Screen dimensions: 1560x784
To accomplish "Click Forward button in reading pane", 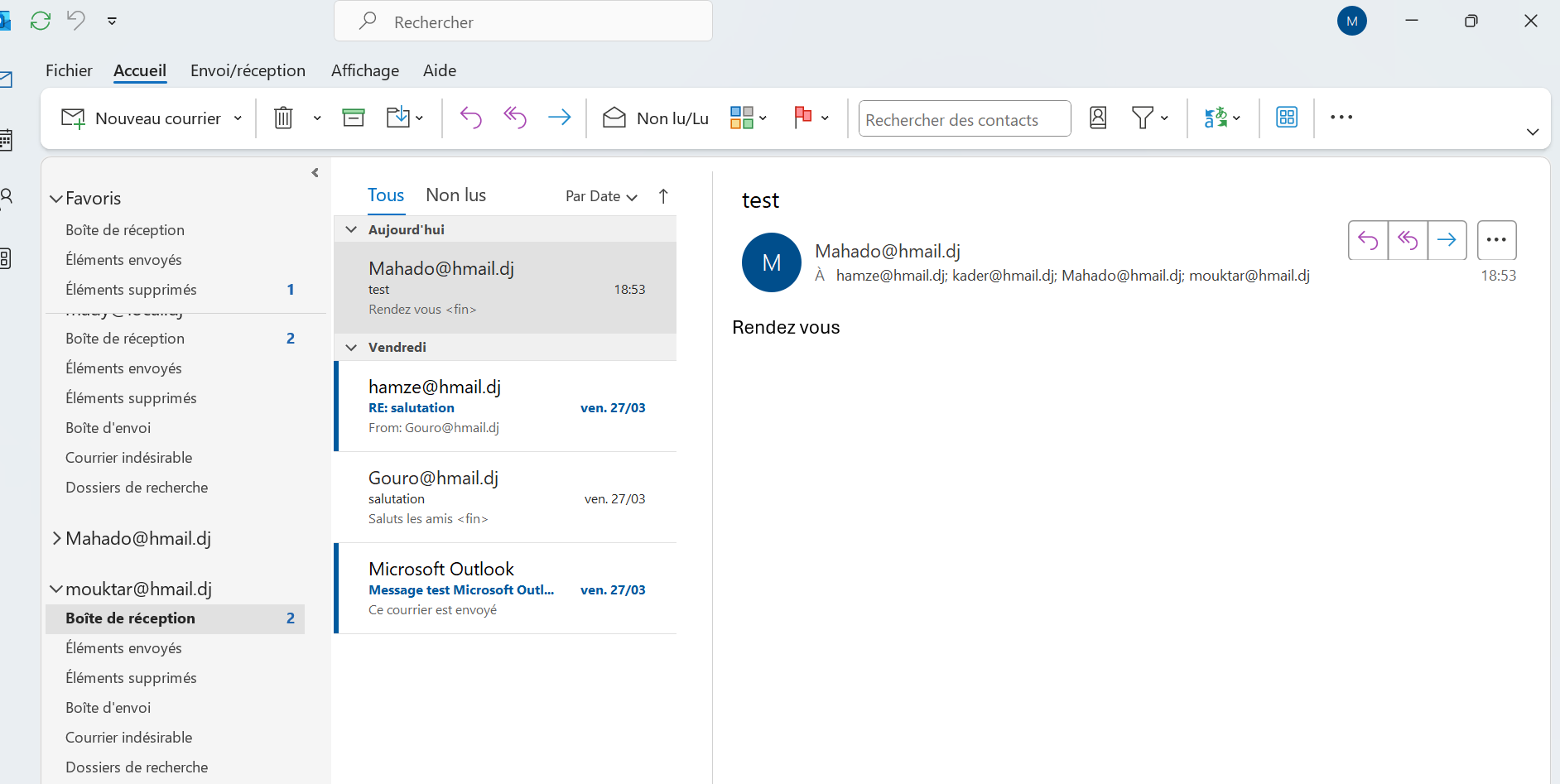I will (1447, 240).
